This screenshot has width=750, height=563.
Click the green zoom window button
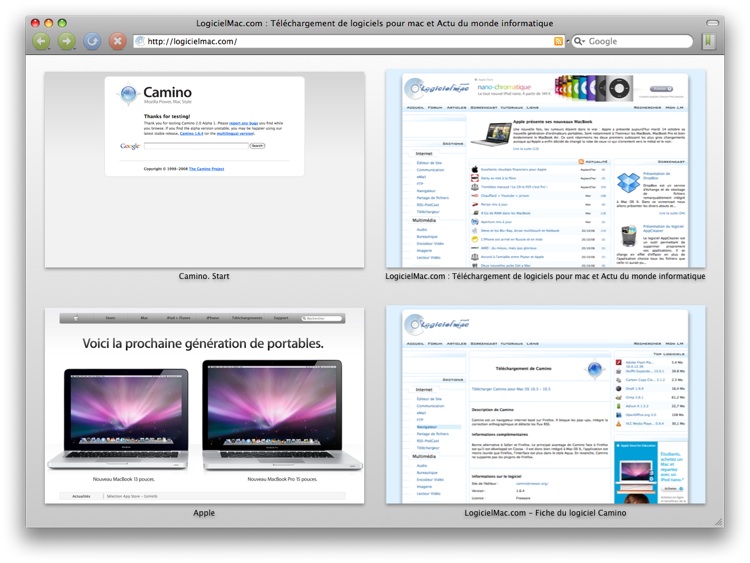point(62,23)
